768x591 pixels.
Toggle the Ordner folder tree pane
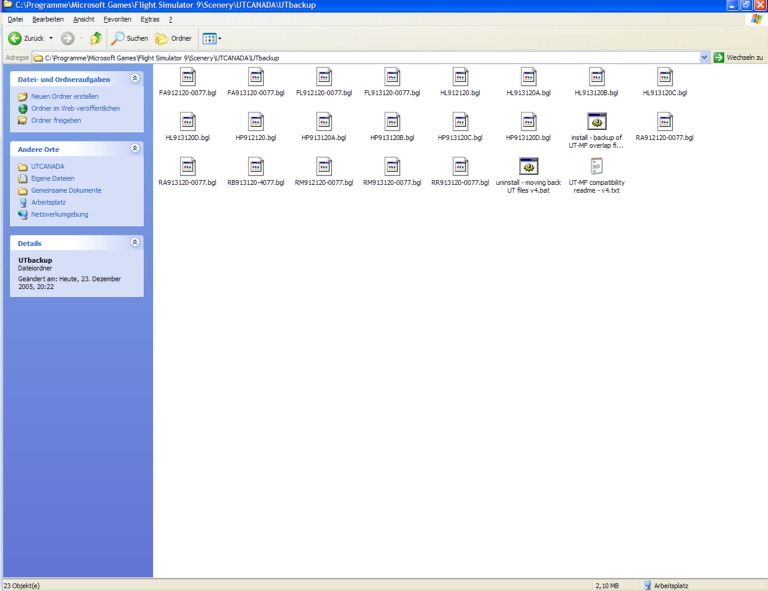tap(173, 38)
